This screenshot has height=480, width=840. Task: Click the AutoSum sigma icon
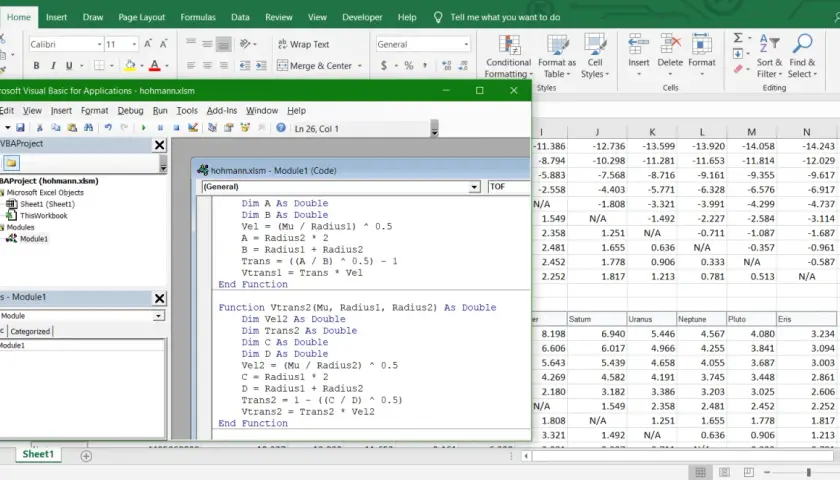738,38
